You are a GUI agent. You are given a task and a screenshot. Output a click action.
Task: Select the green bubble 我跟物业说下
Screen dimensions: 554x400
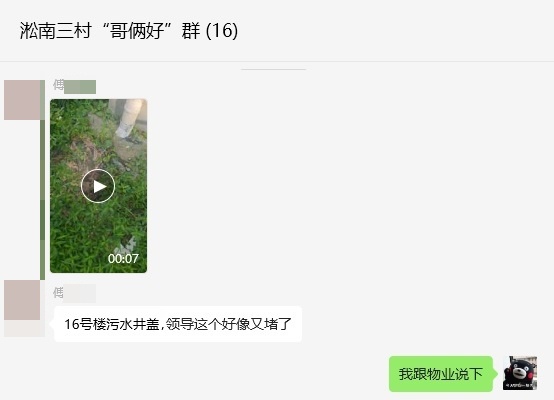pos(441,374)
